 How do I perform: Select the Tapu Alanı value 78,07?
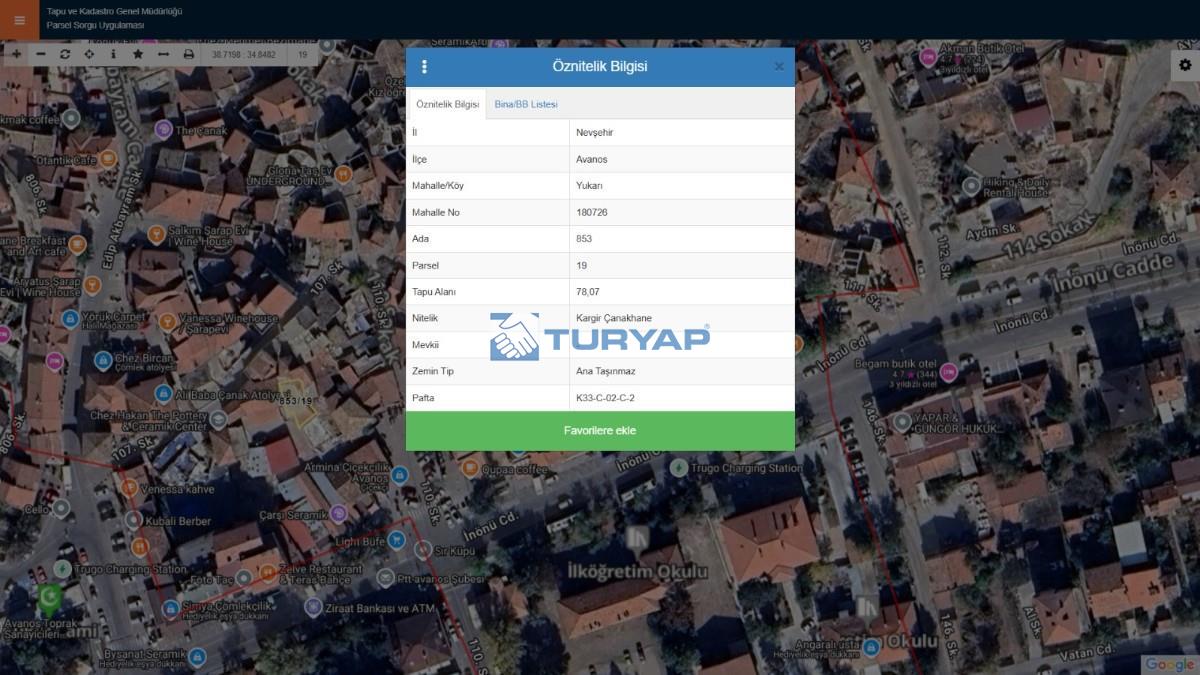682,292
